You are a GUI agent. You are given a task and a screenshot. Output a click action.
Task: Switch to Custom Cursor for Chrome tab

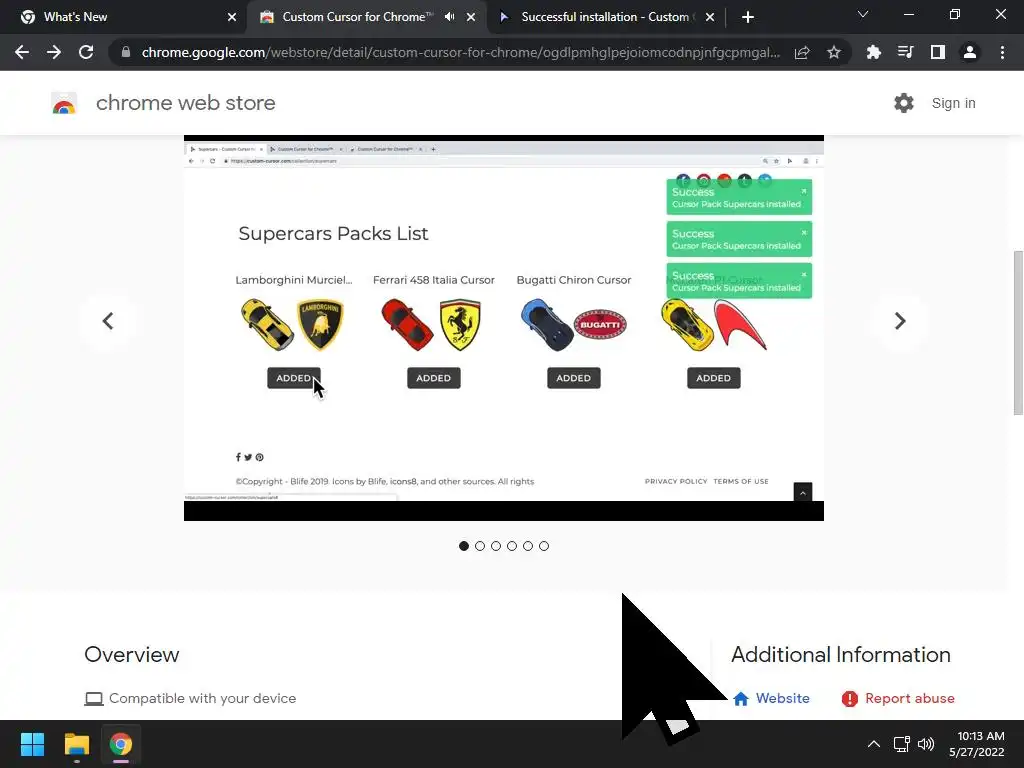click(x=356, y=17)
